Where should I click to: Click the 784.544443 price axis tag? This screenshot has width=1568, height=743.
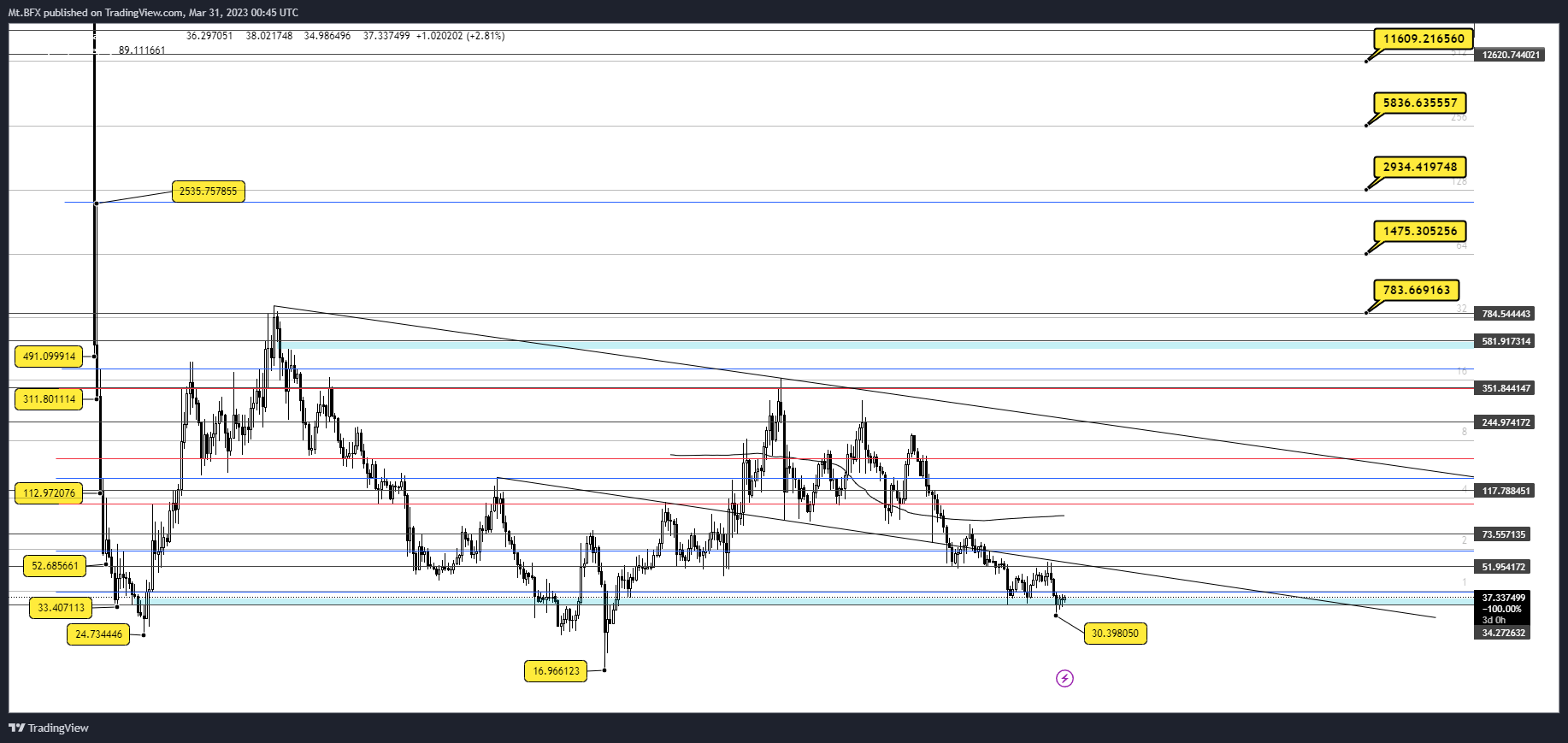tap(1505, 314)
